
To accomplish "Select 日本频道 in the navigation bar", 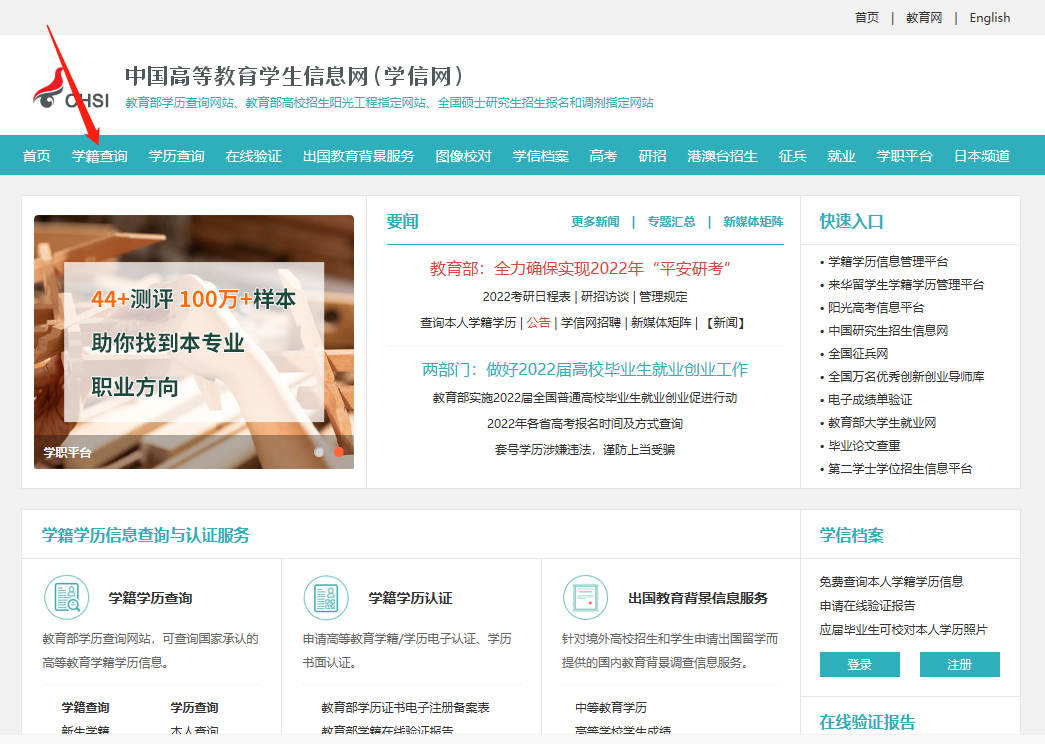I will click(x=982, y=156).
